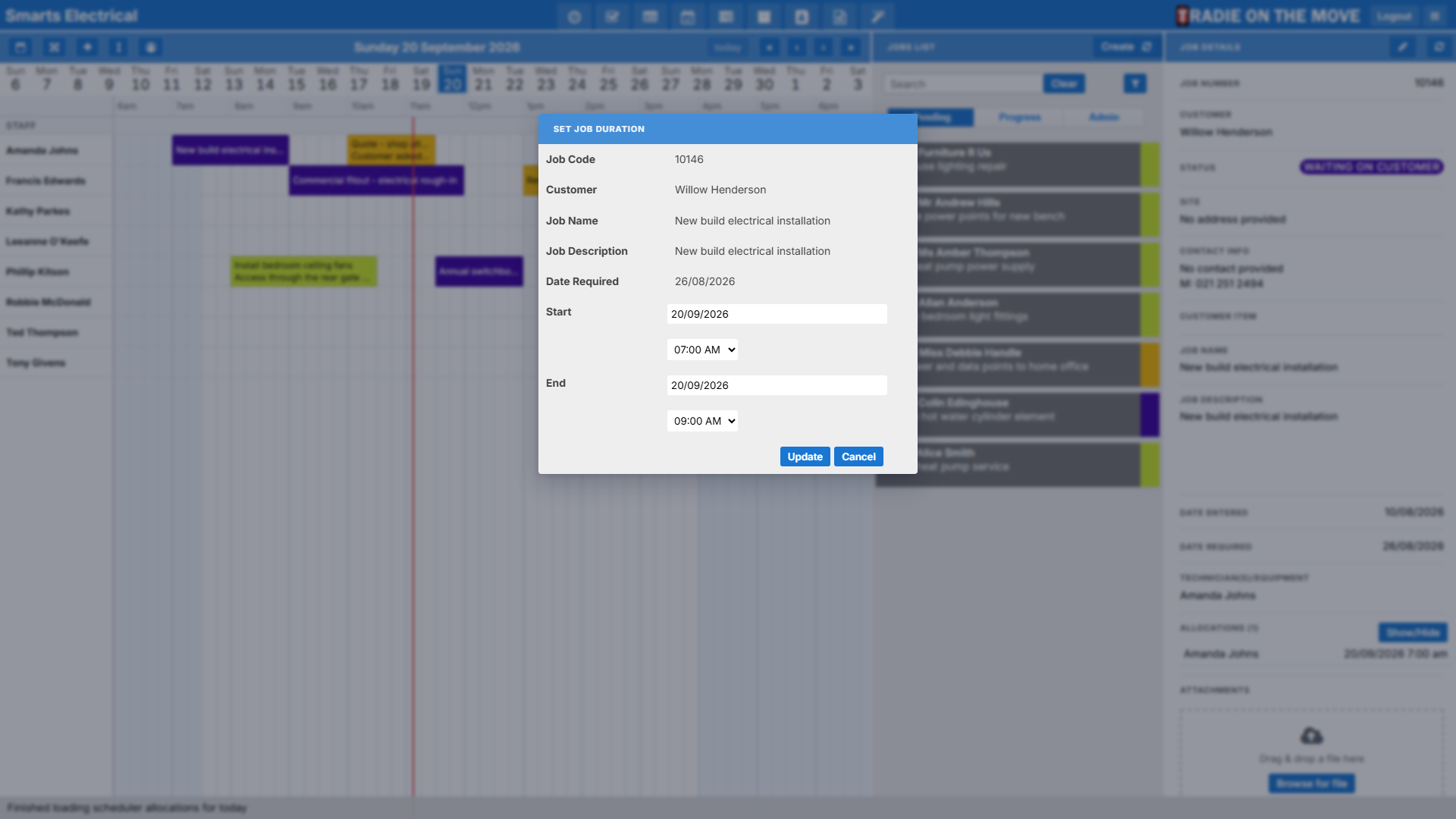The width and height of the screenshot is (1456, 819).
Task: Click the End date field 20/09/2026
Action: pyautogui.click(x=777, y=385)
